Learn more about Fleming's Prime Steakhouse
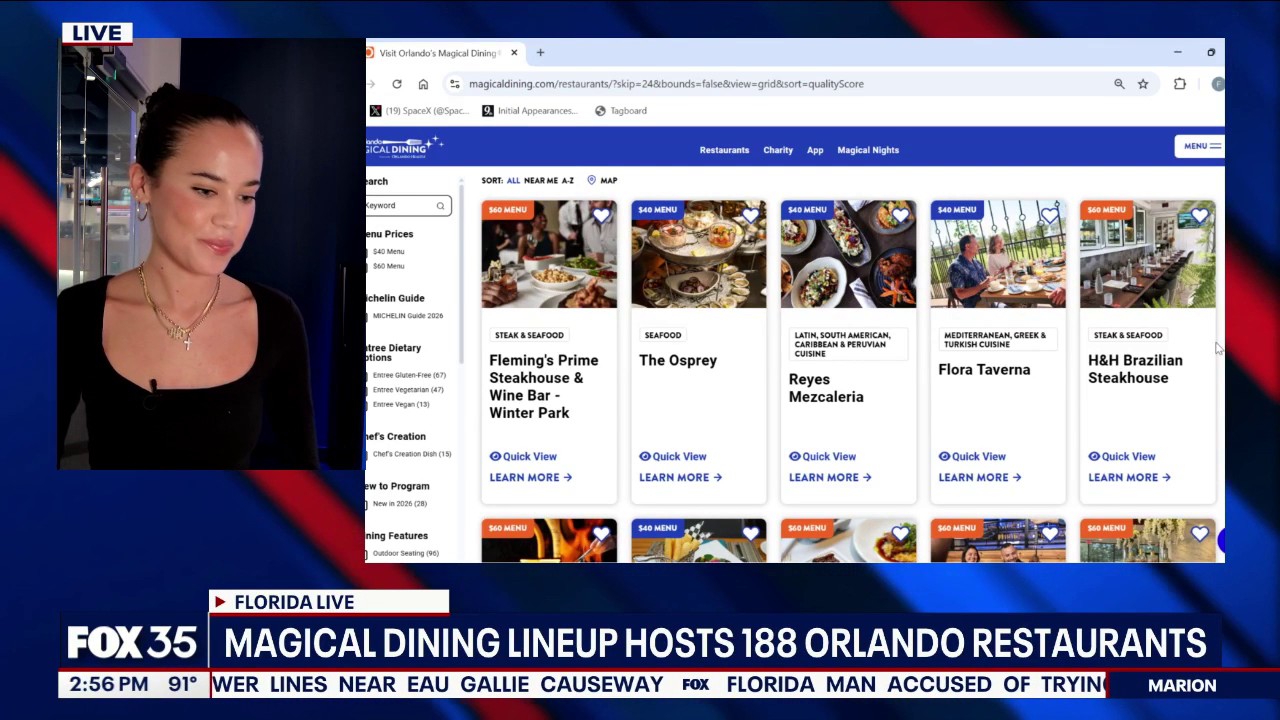 coord(530,478)
